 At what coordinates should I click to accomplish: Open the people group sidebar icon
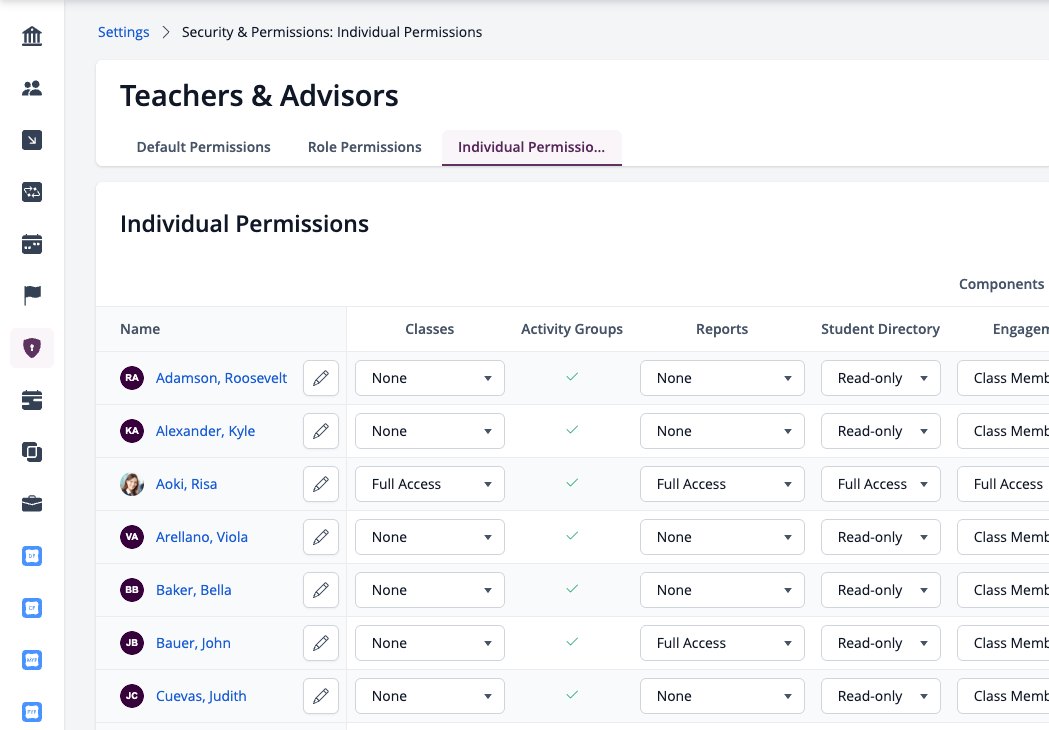tap(31, 88)
